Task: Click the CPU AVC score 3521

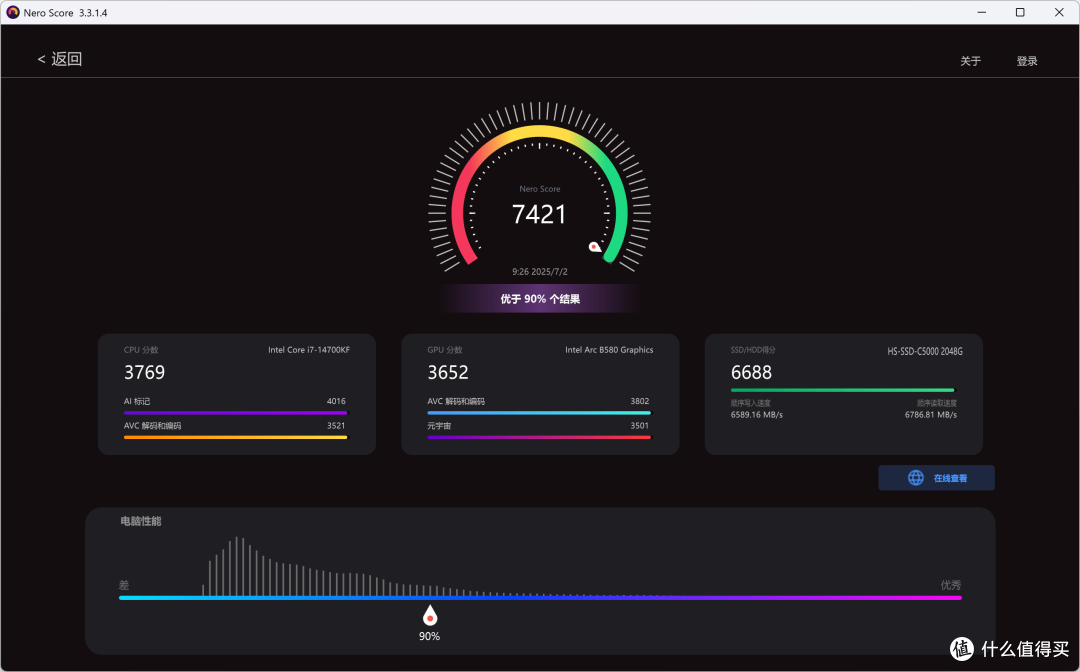Action: 336,426
